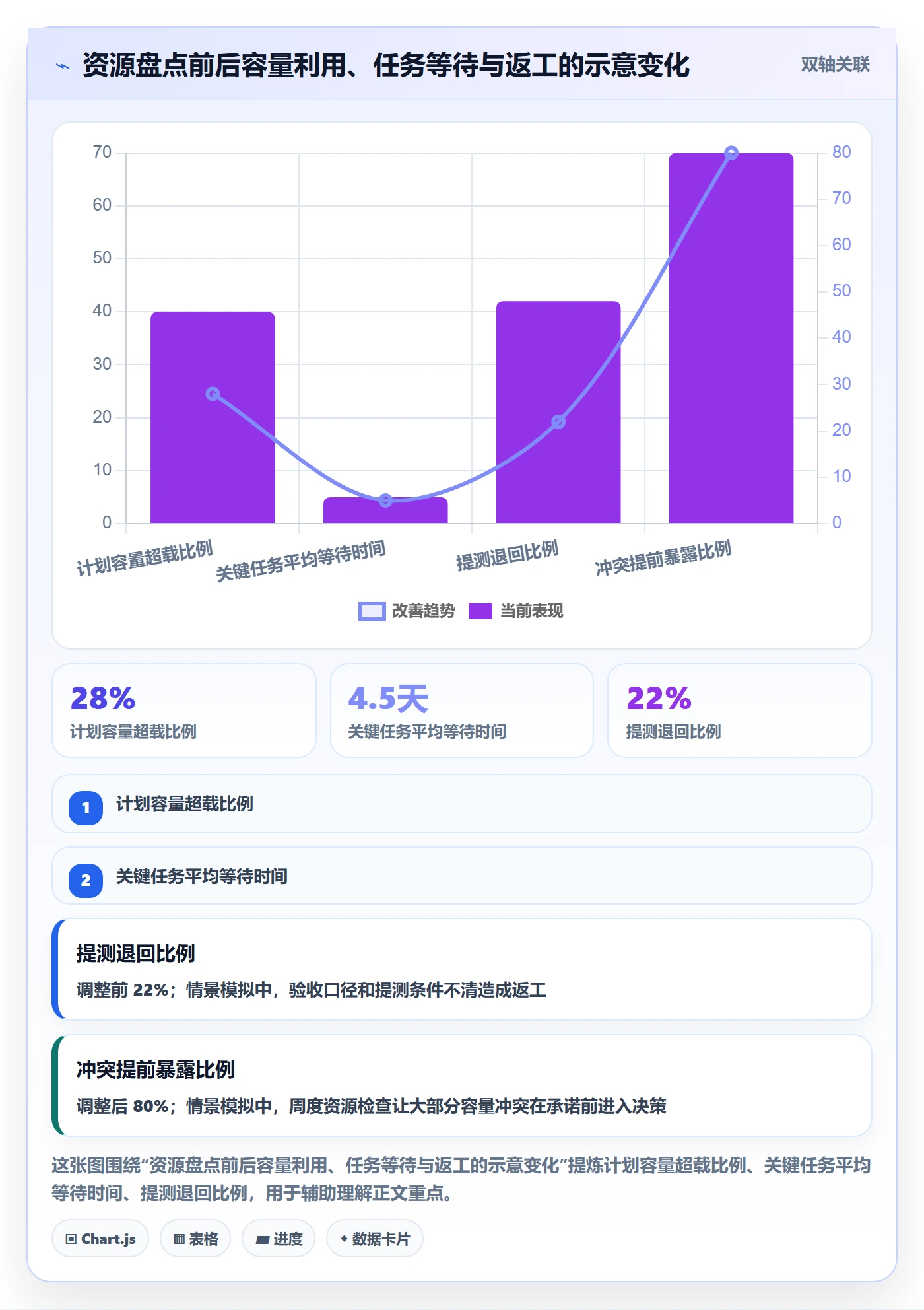The height and width of the screenshot is (1310, 924).
Task: Click the 进度 tag
Action: (x=279, y=1239)
